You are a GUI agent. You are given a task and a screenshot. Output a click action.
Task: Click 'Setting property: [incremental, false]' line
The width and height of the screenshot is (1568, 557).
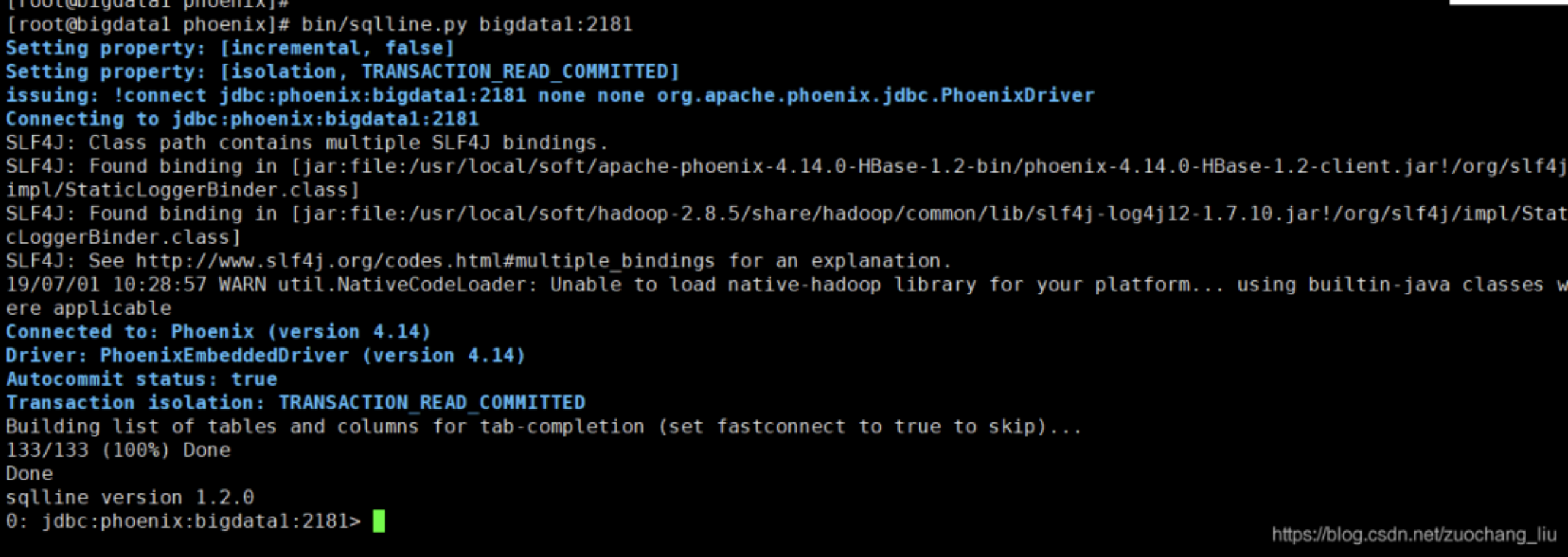pos(230,48)
